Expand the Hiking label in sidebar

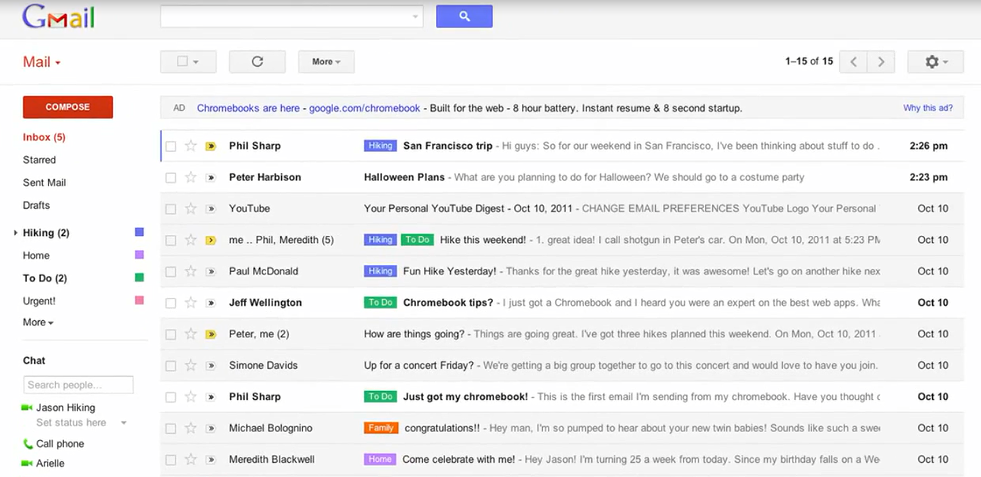pyautogui.click(x=16, y=233)
